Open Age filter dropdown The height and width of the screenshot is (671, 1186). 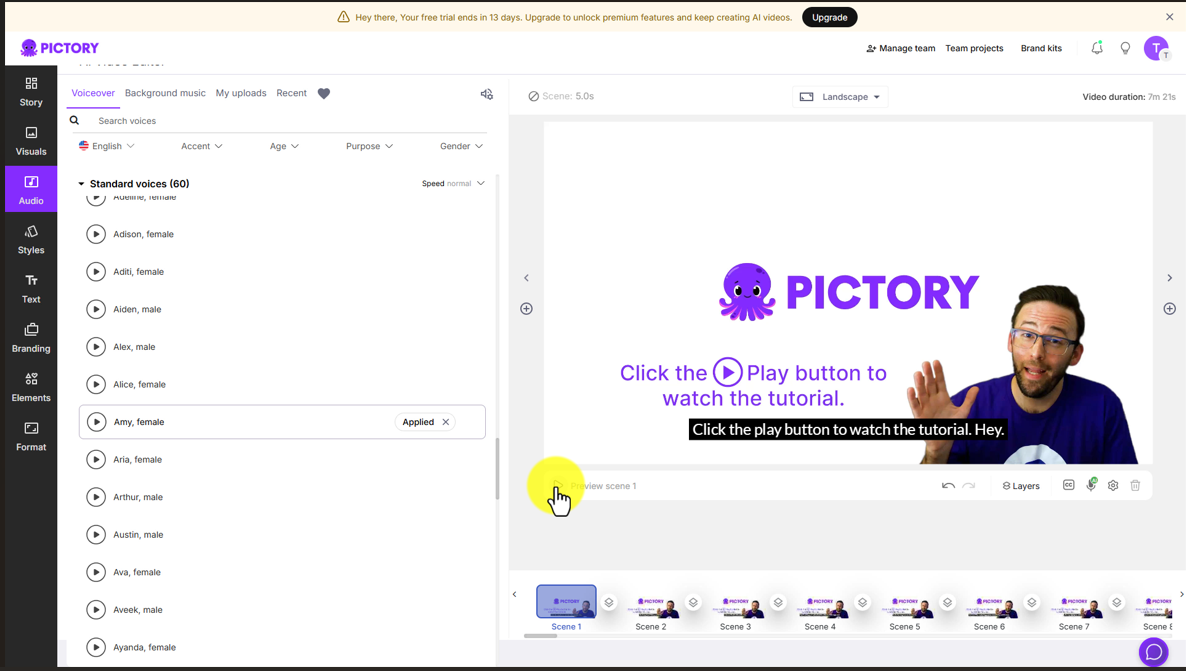(x=284, y=146)
